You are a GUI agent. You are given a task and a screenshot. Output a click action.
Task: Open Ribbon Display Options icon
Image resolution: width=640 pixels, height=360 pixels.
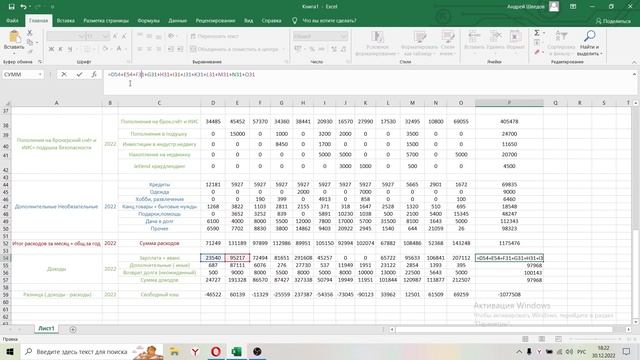[573, 7]
